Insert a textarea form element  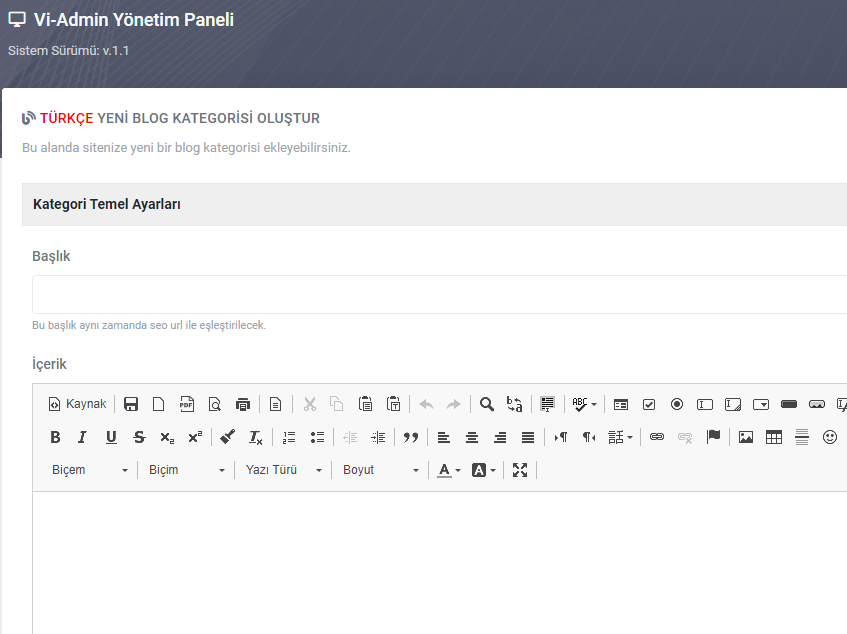(733, 404)
